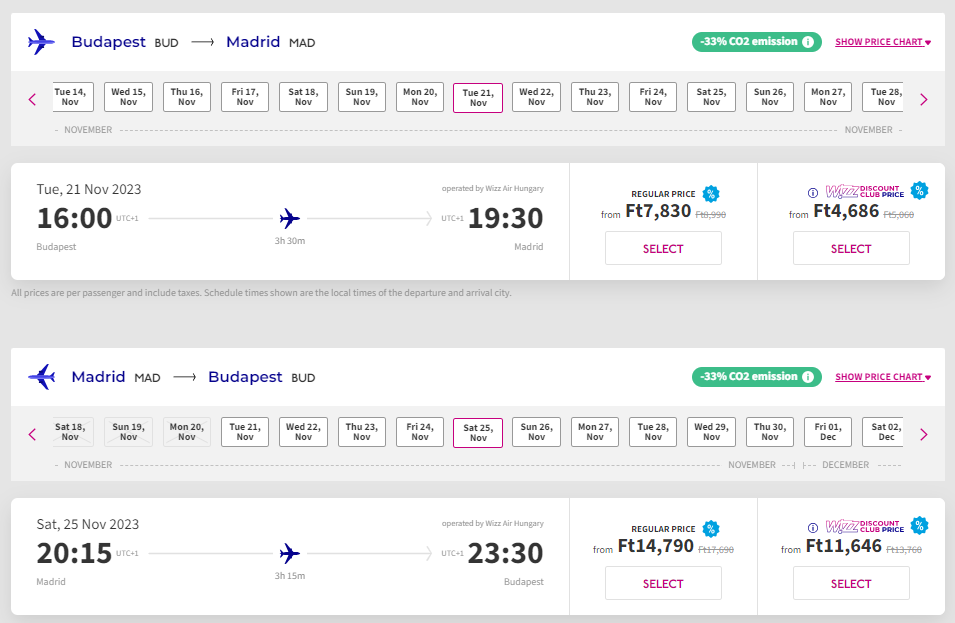Screen dimensions: 955x623
Task: Click the outbound WIZZ Discount Club percent badge
Action: (x=919, y=191)
